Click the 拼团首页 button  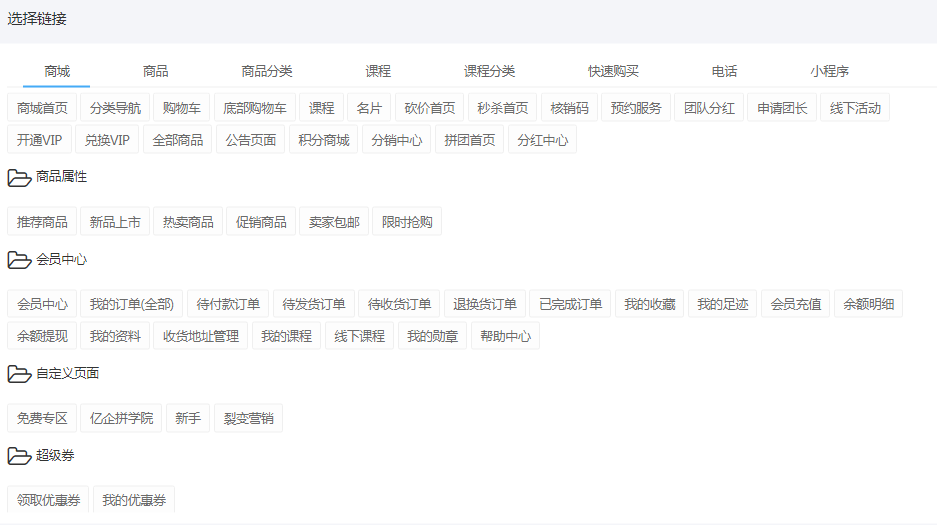pos(469,140)
